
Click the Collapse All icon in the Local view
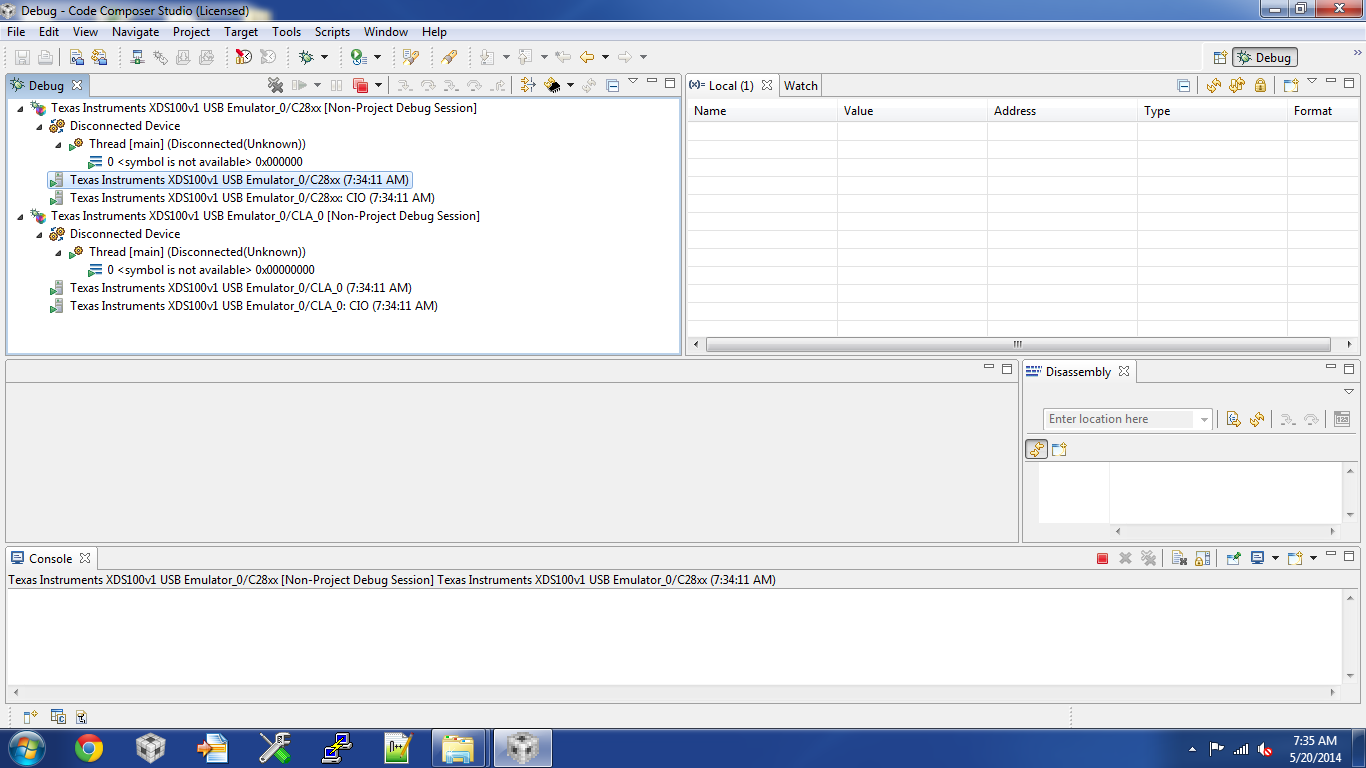pyautogui.click(x=1184, y=86)
